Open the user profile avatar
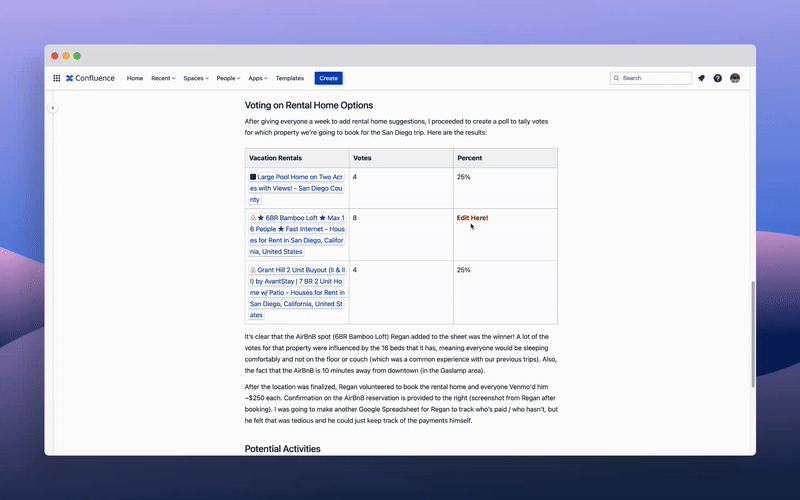Screen dimensions: 800x500 point(735,78)
